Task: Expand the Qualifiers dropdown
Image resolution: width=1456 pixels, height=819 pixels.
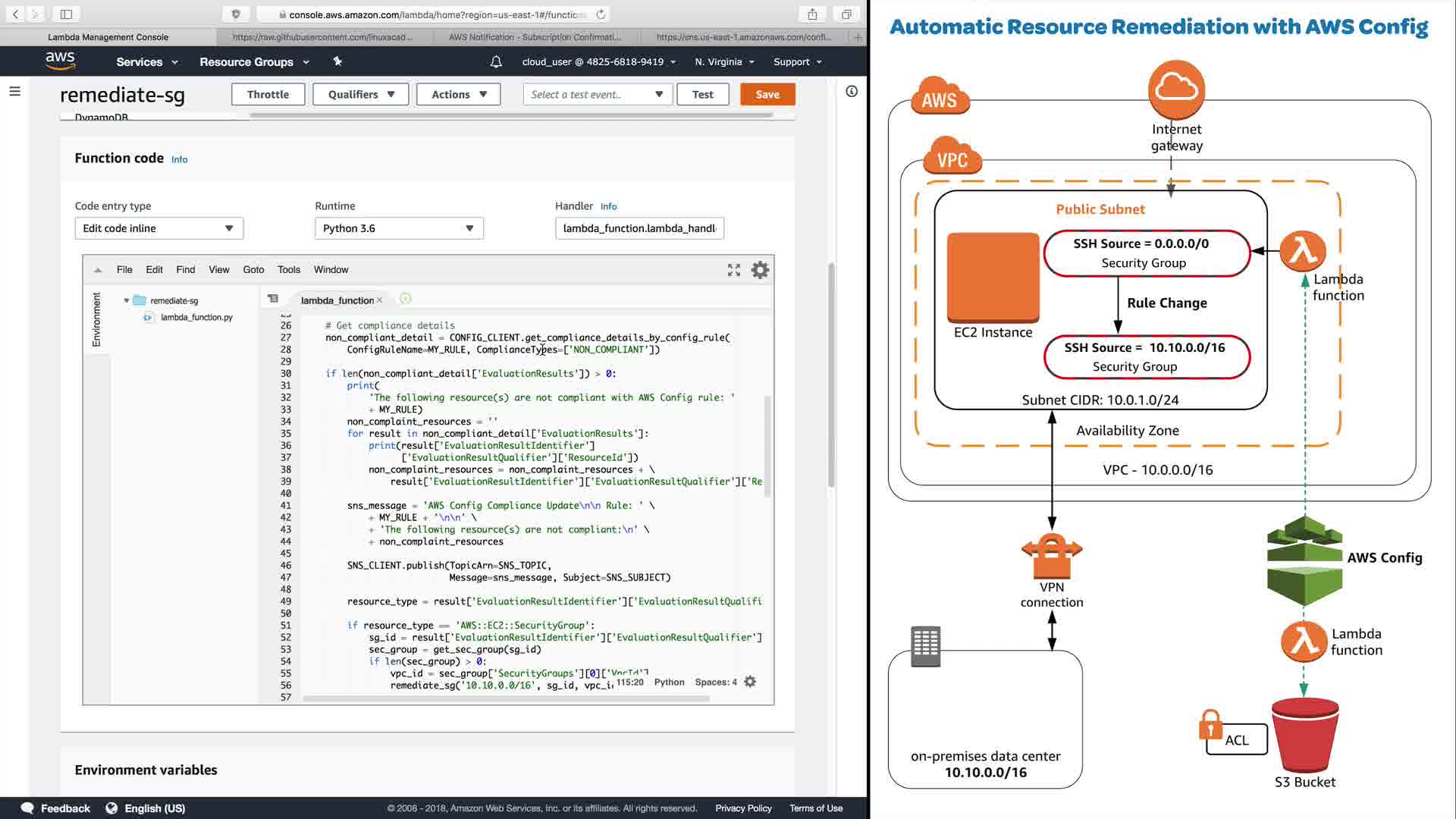Action: [360, 94]
